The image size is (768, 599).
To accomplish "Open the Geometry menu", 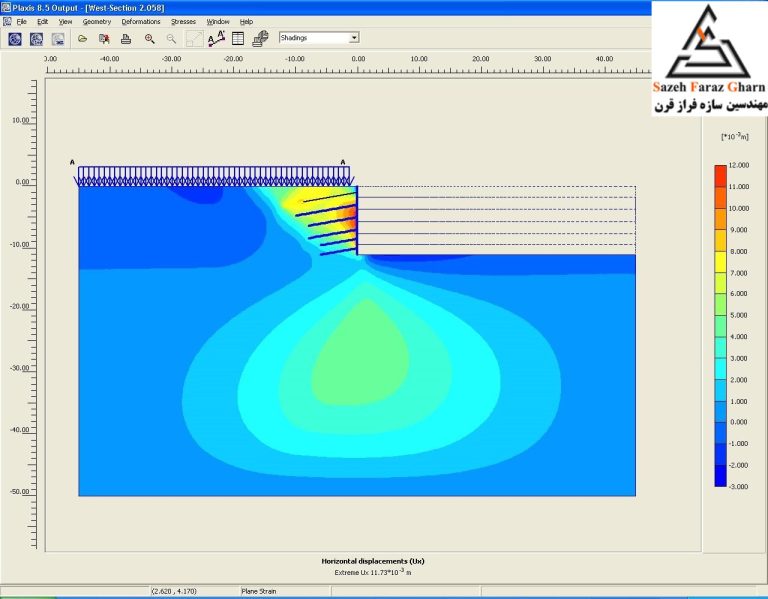I will coord(96,22).
